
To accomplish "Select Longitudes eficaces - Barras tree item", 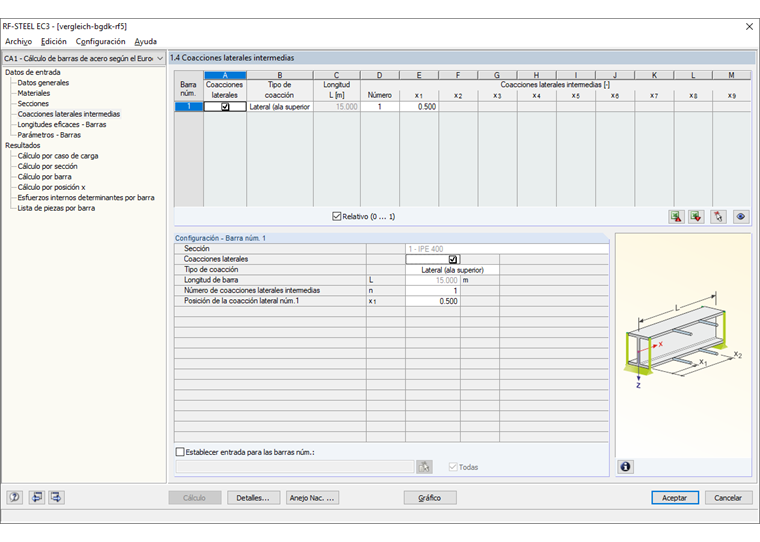I will click(x=62, y=125).
